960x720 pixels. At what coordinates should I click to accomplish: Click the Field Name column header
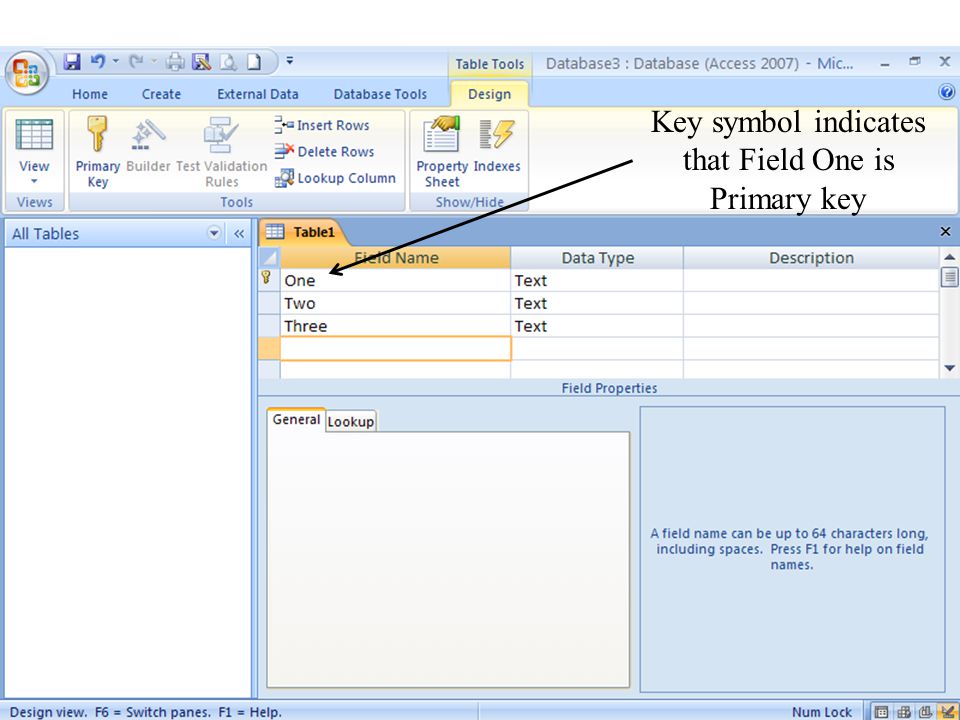(x=396, y=258)
